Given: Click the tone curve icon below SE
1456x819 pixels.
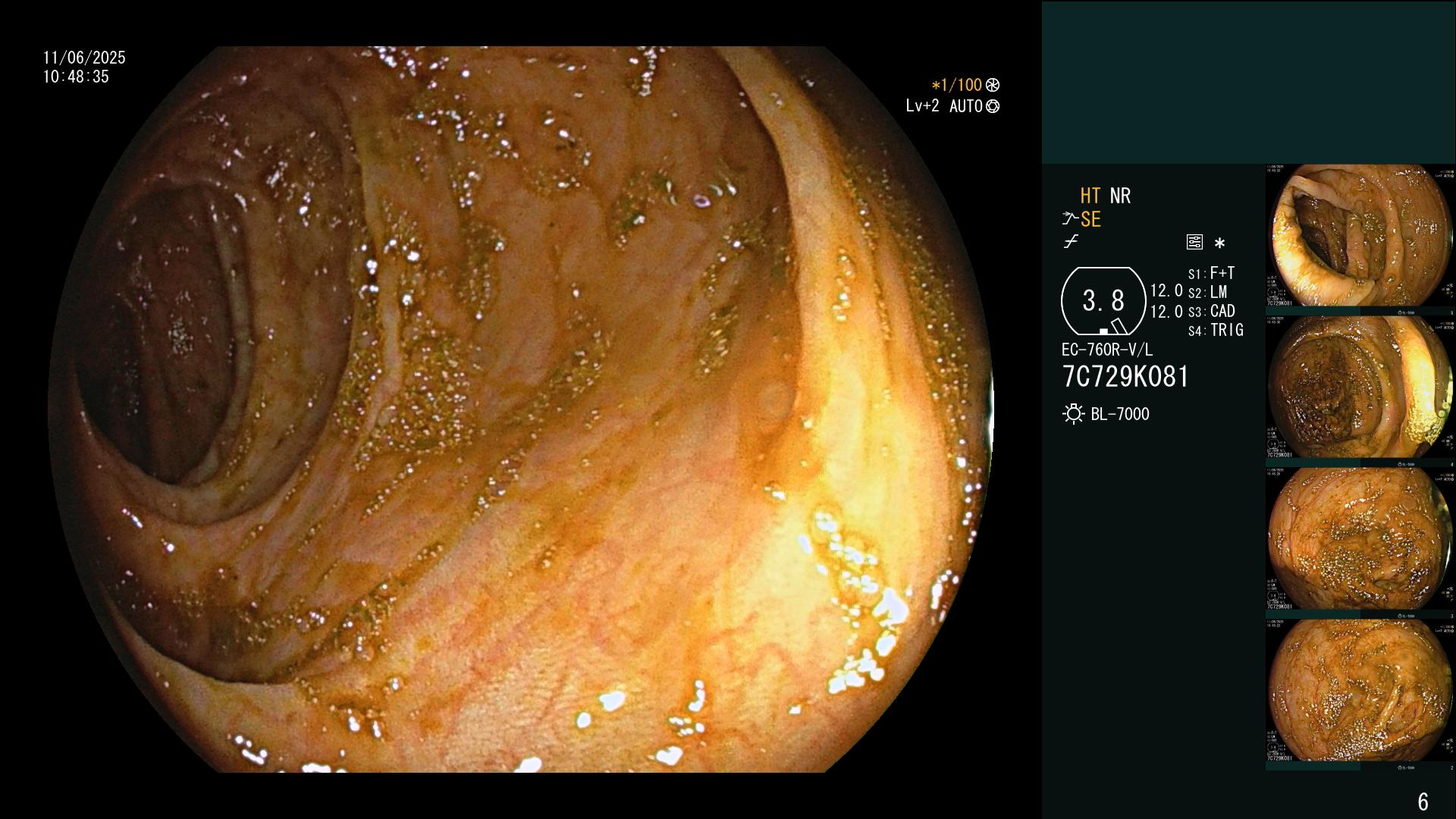Looking at the screenshot, I should pyautogui.click(x=1071, y=242).
